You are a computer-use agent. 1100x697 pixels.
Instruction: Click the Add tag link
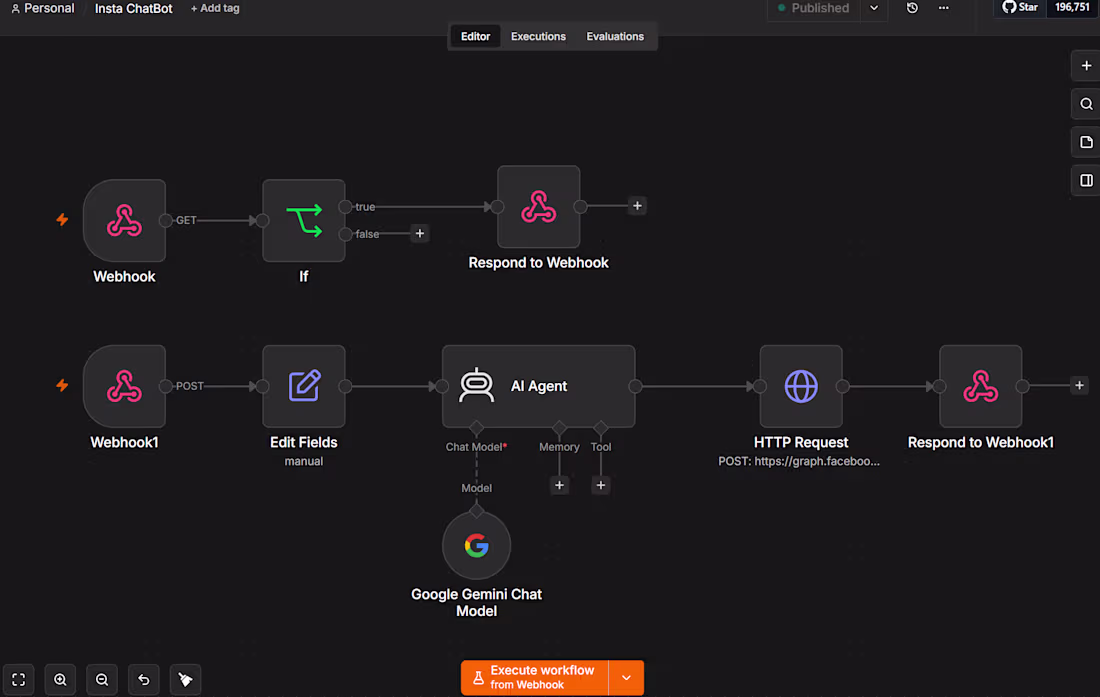[x=215, y=8]
